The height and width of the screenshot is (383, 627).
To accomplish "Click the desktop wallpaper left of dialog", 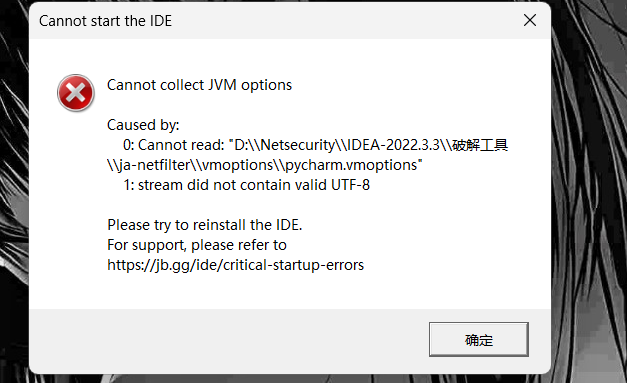I will tap(14, 192).
